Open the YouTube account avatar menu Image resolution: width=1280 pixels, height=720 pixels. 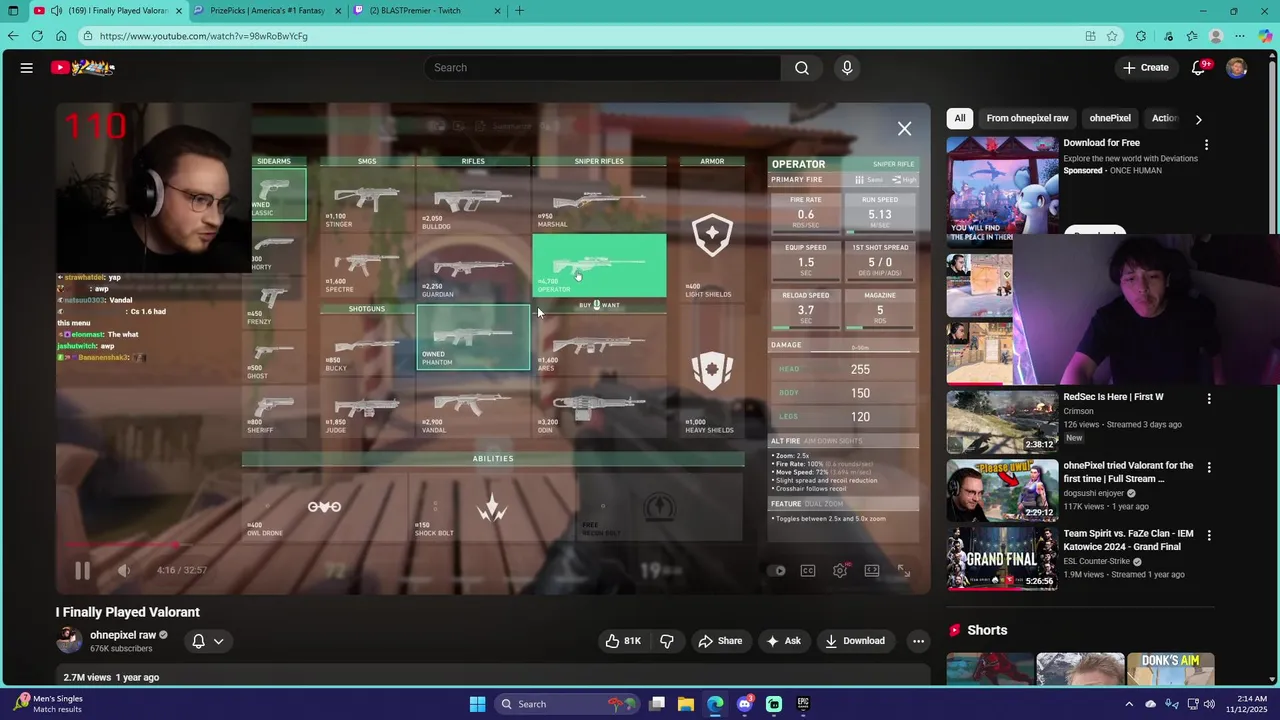(1237, 68)
